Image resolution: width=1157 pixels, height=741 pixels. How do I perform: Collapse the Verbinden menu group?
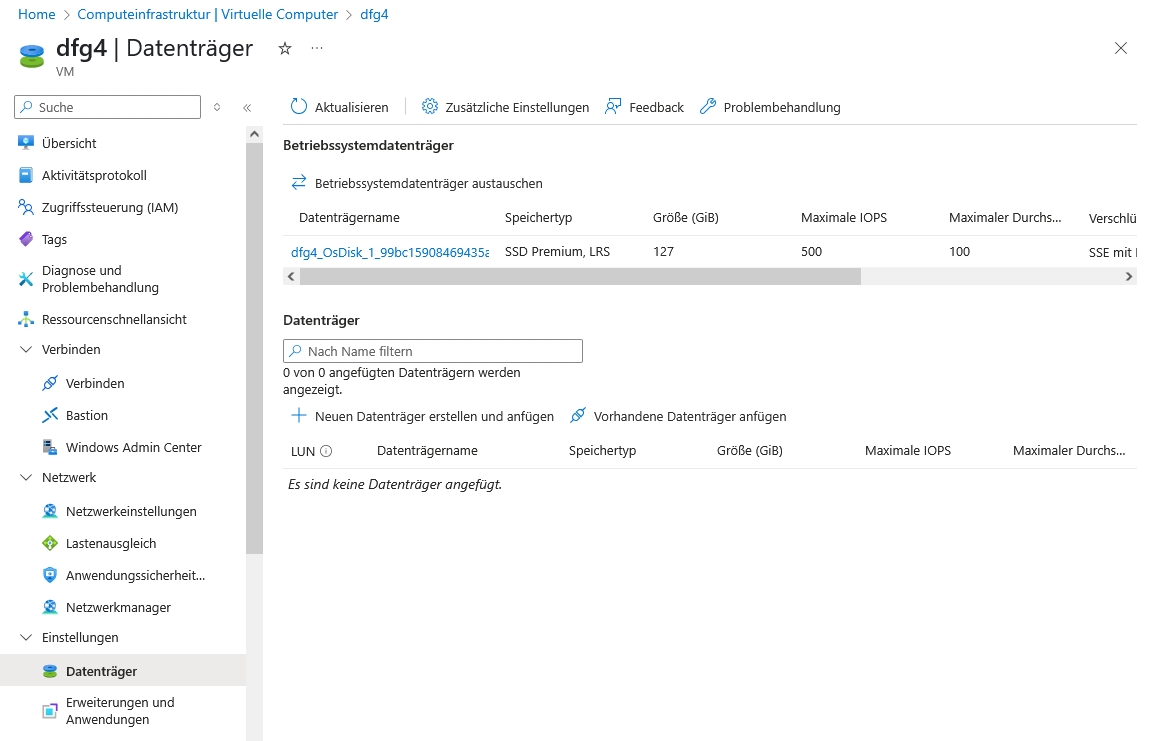(x=26, y=350)
